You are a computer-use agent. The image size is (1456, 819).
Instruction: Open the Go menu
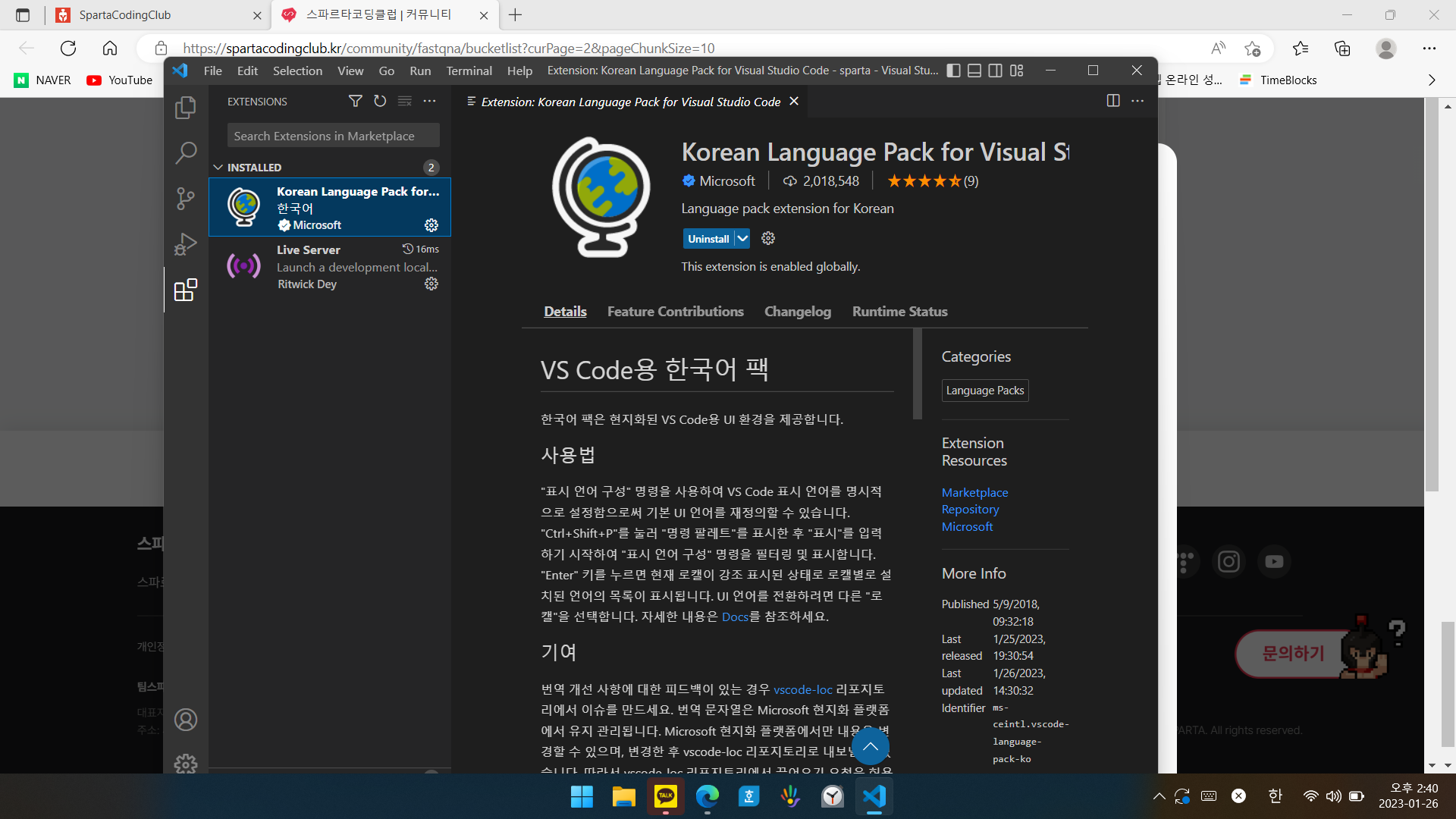point(387,71)
